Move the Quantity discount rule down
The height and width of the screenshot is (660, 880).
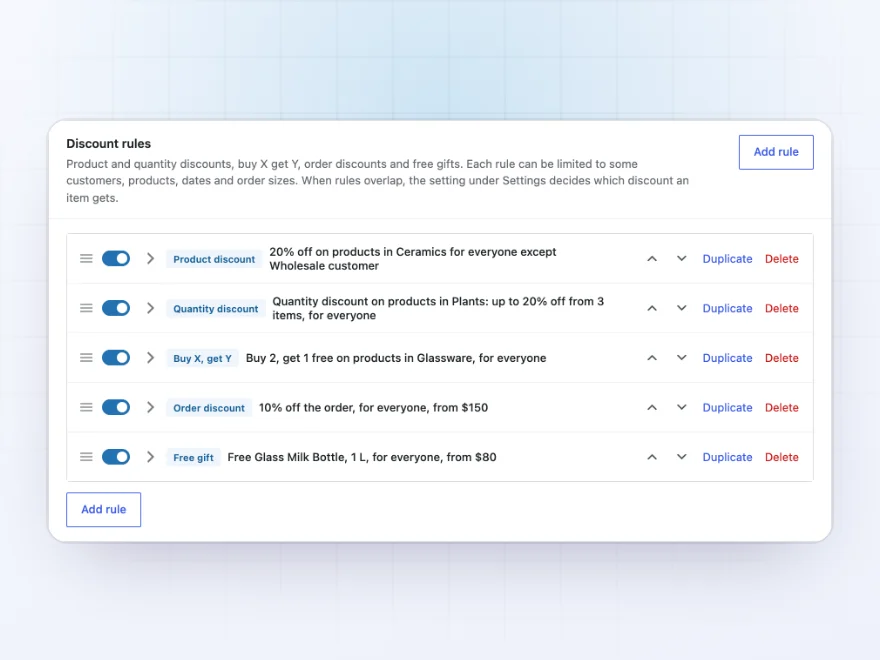(x=681, y=308)
